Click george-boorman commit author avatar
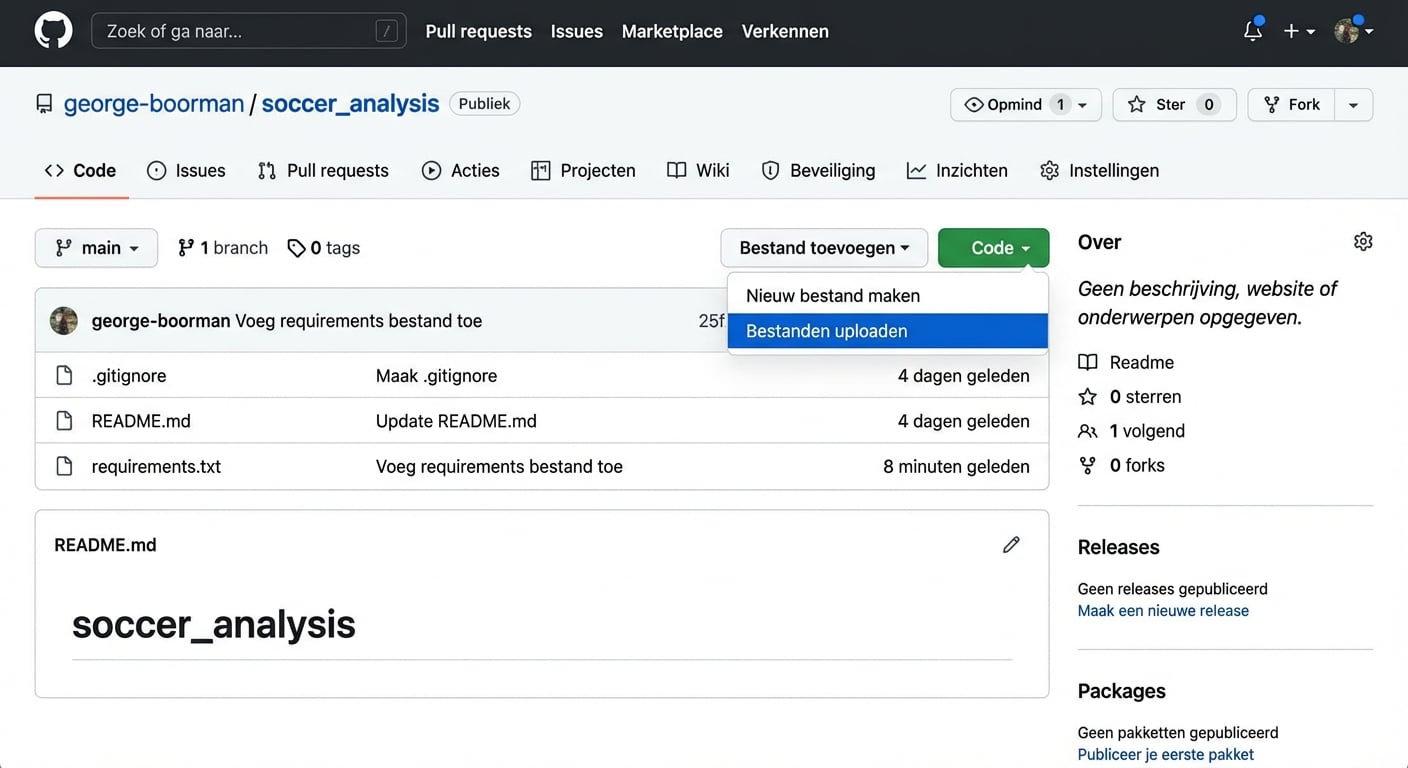Screen dimensions: 1408x768 click(64, 321)
